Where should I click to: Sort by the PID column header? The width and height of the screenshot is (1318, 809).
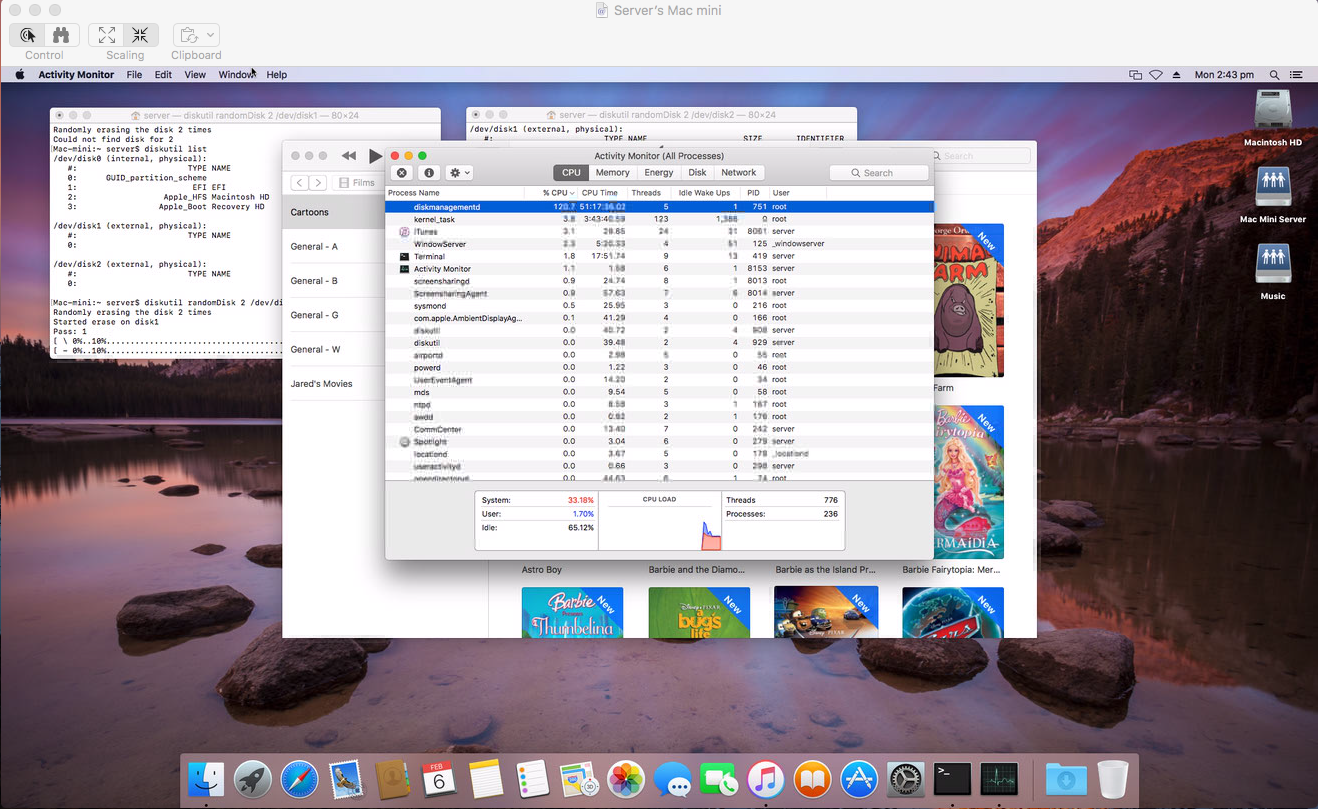click(x=755, y=193)
